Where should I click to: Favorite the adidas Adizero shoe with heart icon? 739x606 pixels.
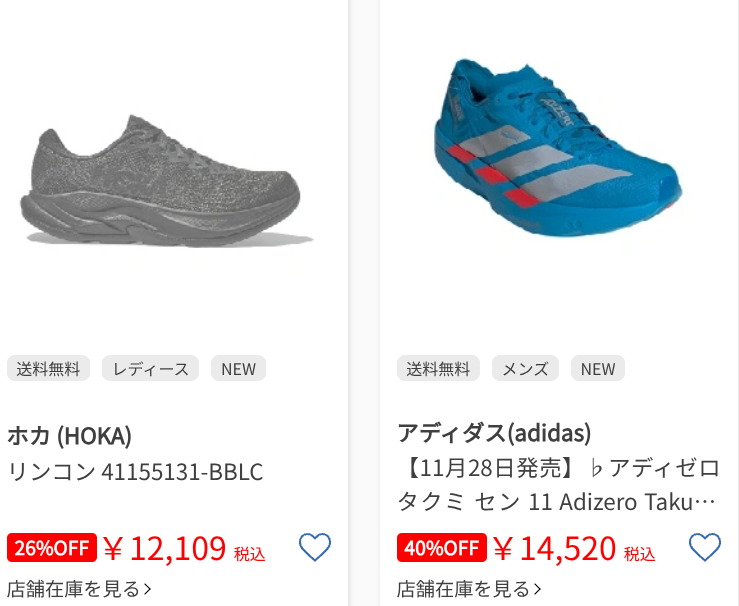coord(705,547)
